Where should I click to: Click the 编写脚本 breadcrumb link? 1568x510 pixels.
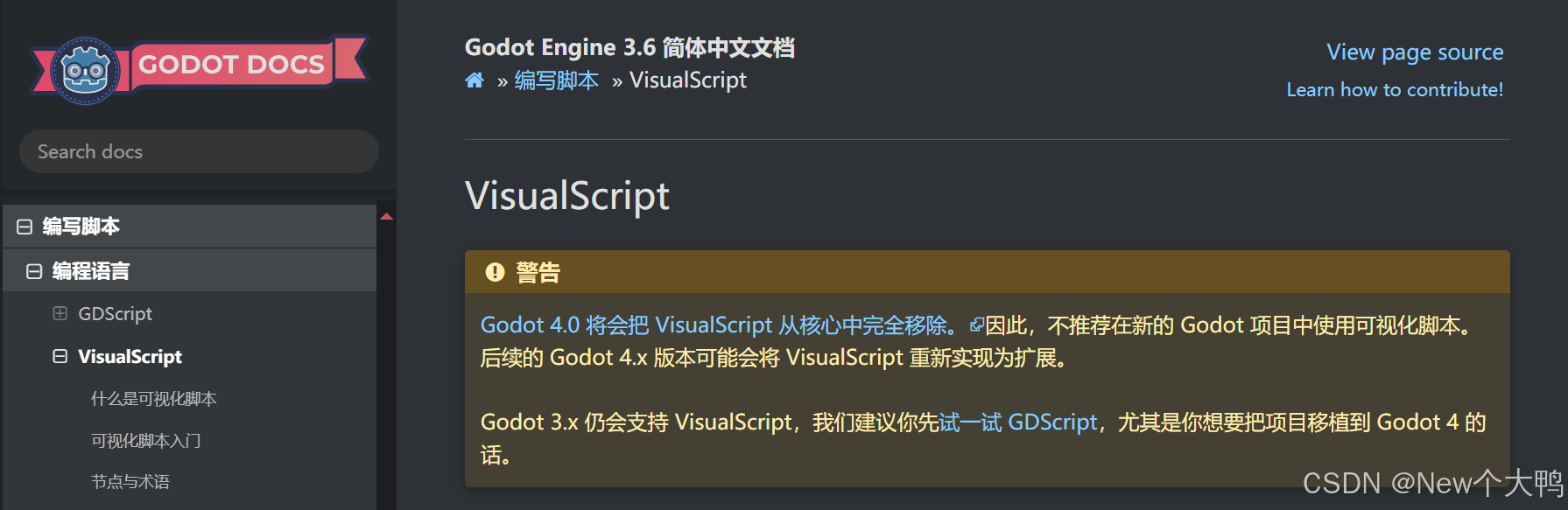557,80
